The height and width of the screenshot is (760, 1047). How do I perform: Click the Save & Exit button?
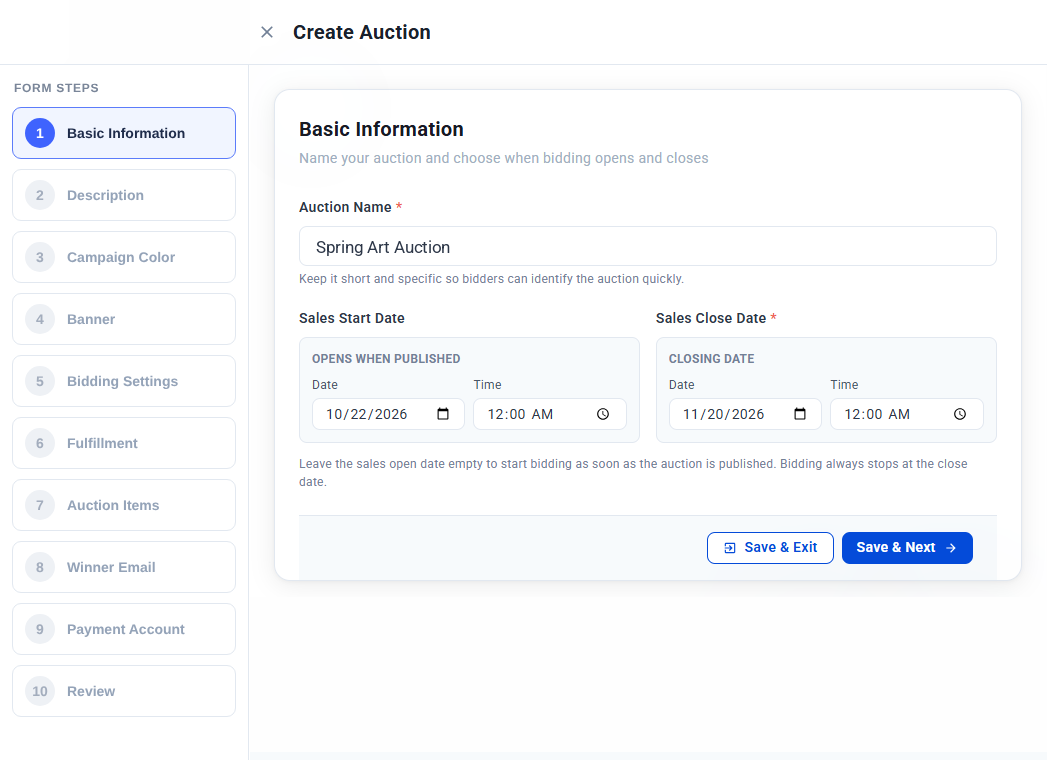pyautogui.click(x=770, y=548)
